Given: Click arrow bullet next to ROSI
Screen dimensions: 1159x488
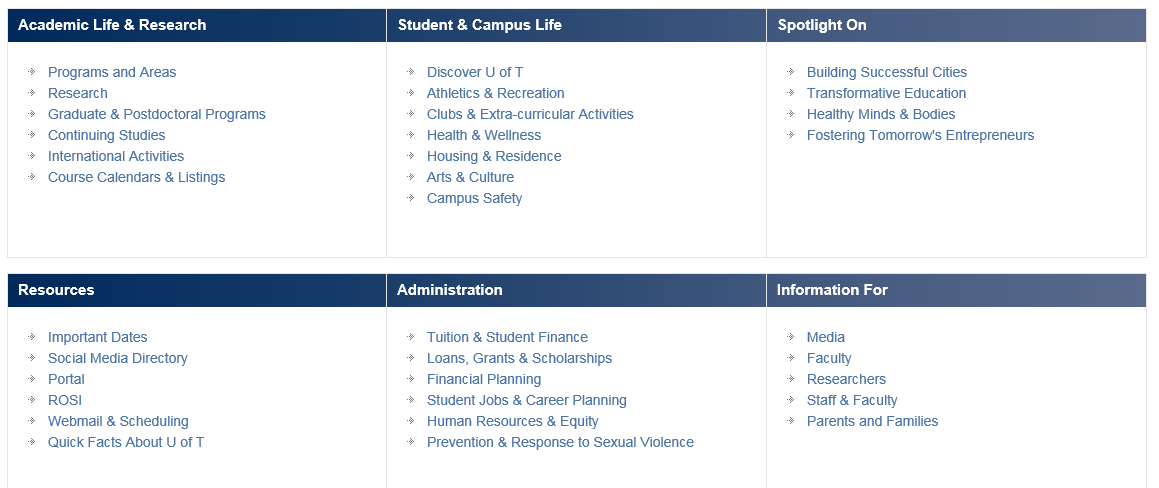Looking at the screenshot, I should [32, 400].
